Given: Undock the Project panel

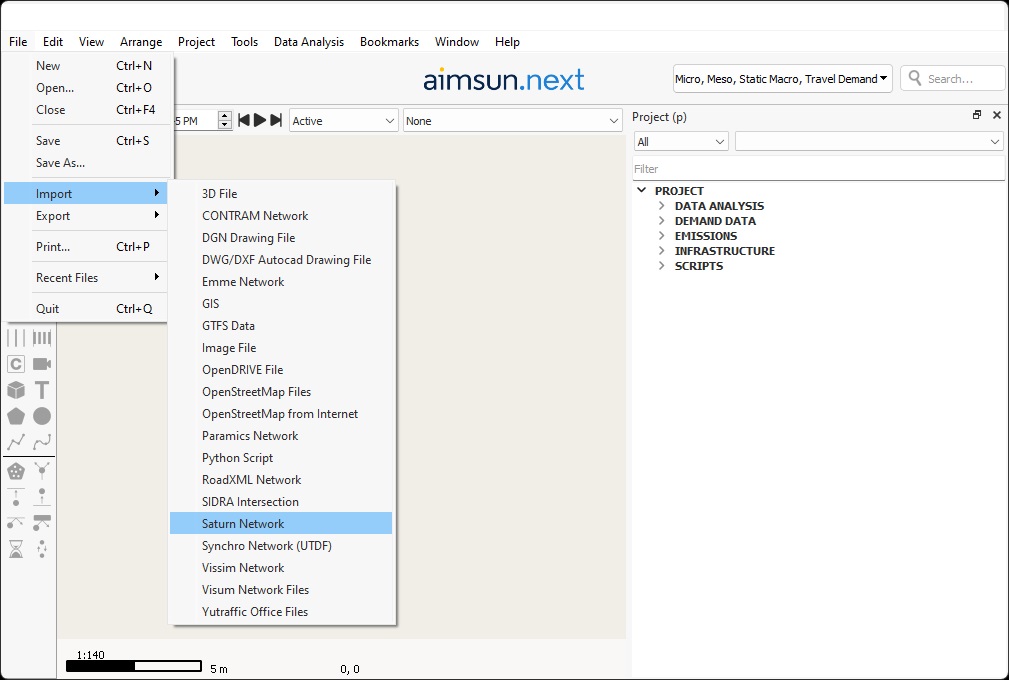Looking at the screenshot, I should point(977,115).
